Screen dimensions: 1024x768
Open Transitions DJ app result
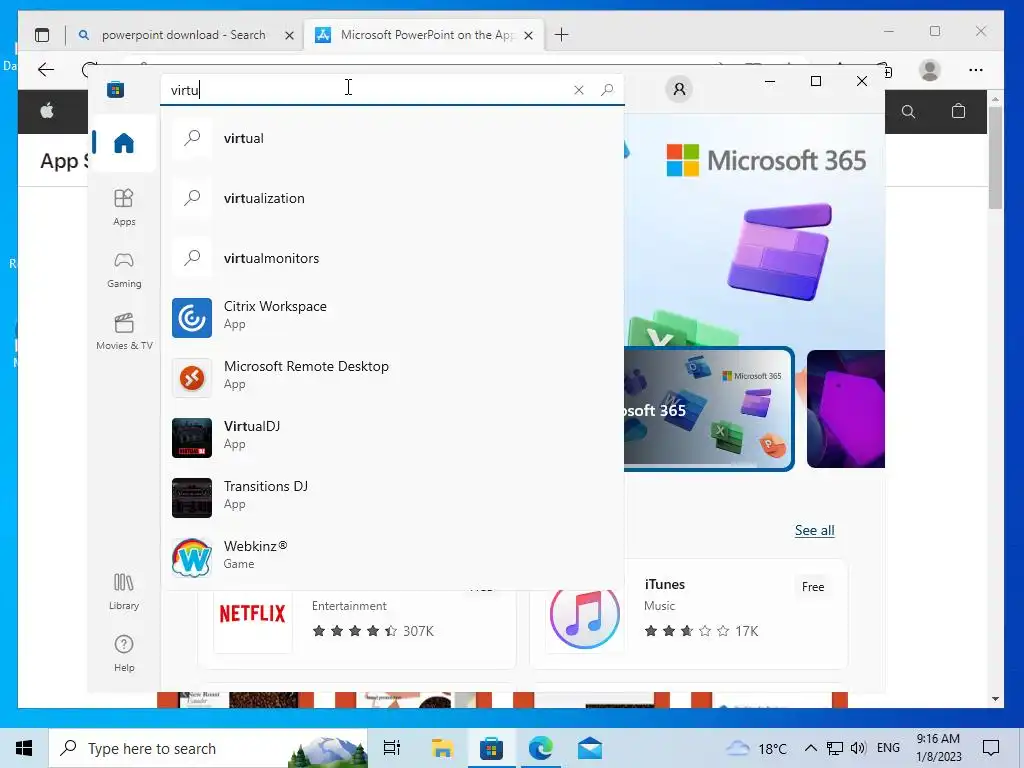(x=392, y=498)
